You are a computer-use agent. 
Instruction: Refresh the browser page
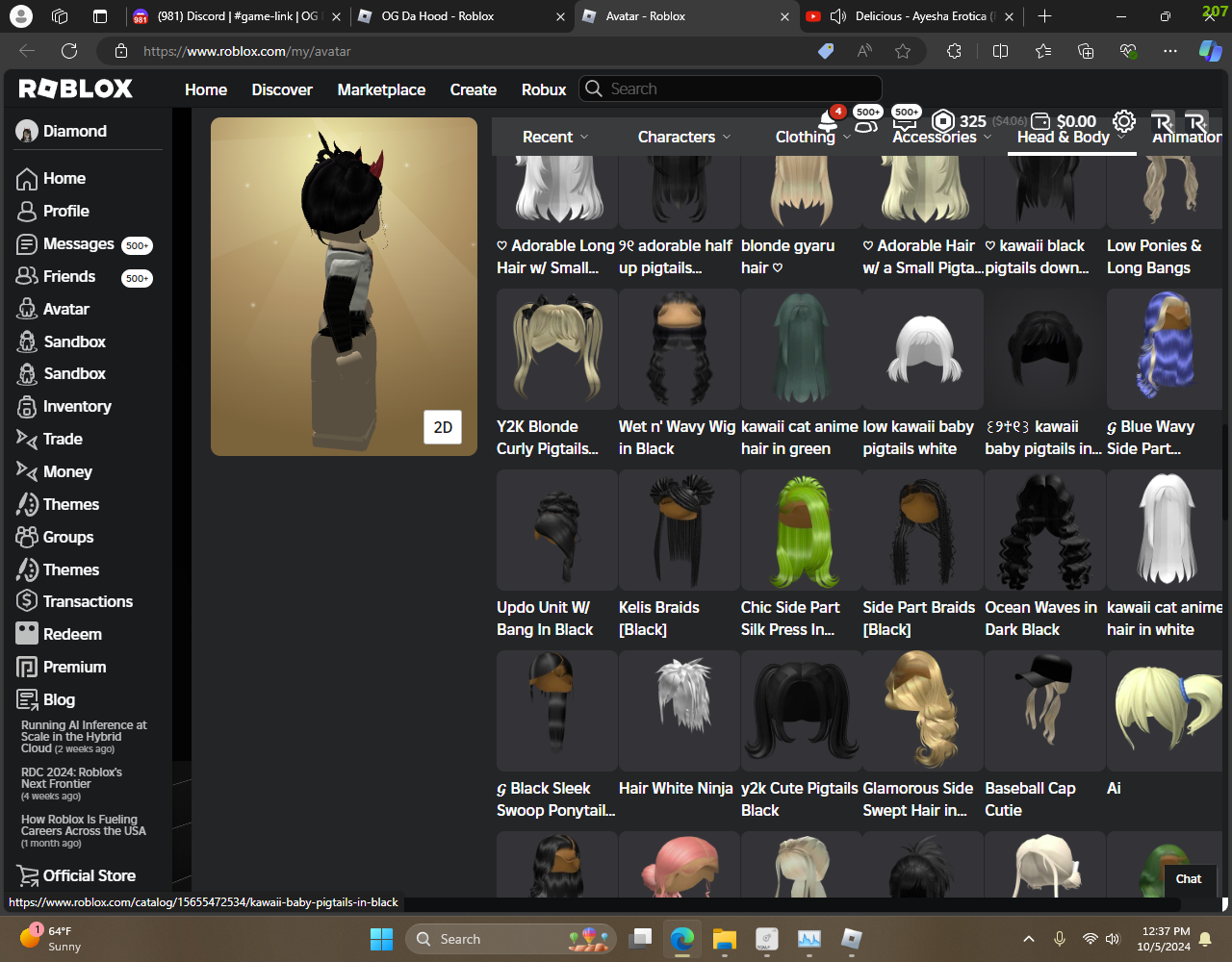click(x=69, y=51)
